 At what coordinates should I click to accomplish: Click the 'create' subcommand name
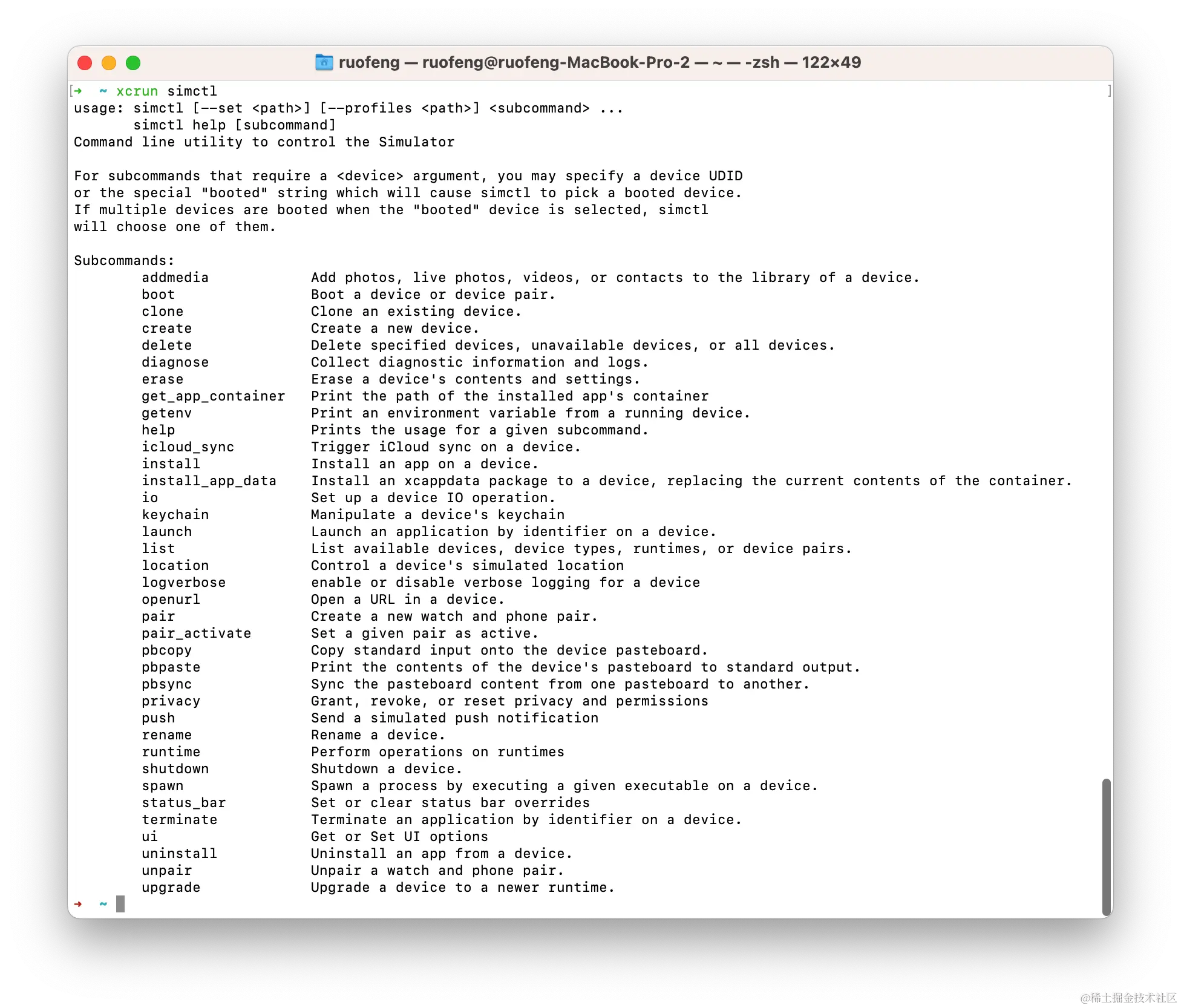coord(167,329)
